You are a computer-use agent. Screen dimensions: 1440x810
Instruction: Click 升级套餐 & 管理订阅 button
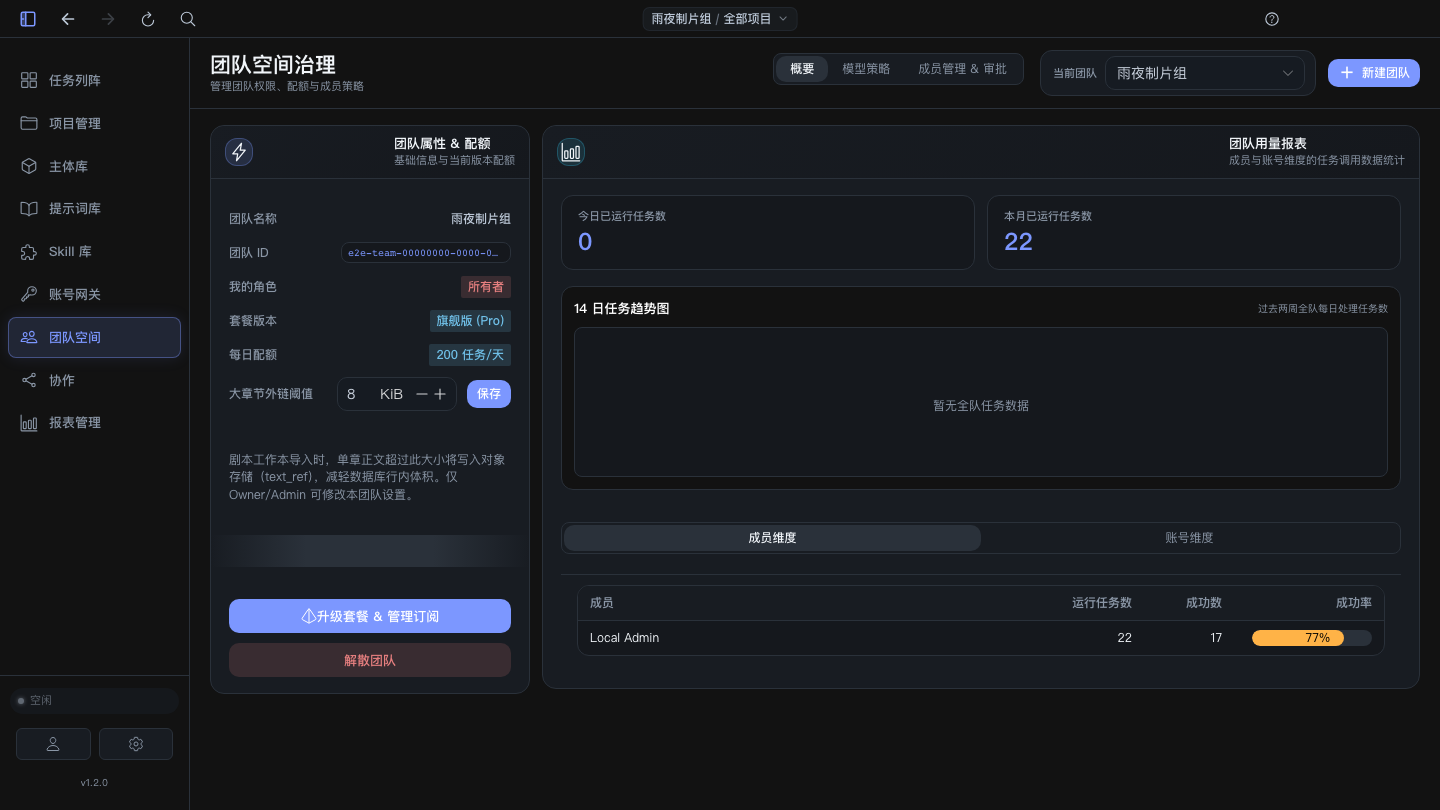370,616
